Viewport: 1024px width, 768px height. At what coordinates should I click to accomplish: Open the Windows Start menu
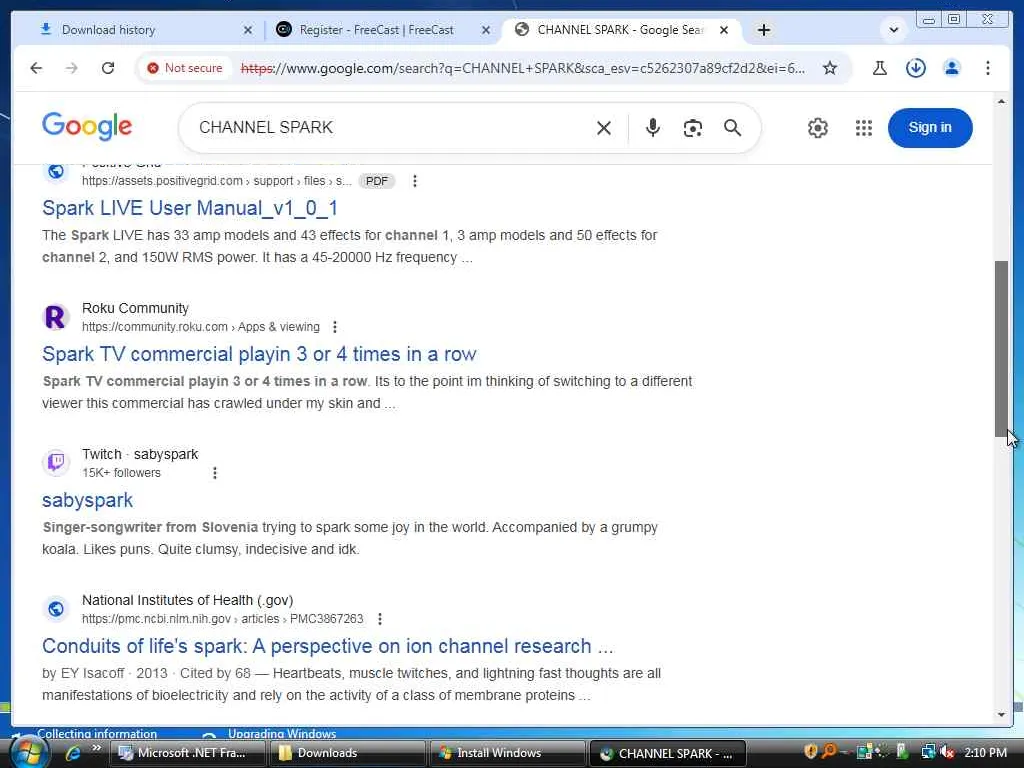click(x=27, y=753)
